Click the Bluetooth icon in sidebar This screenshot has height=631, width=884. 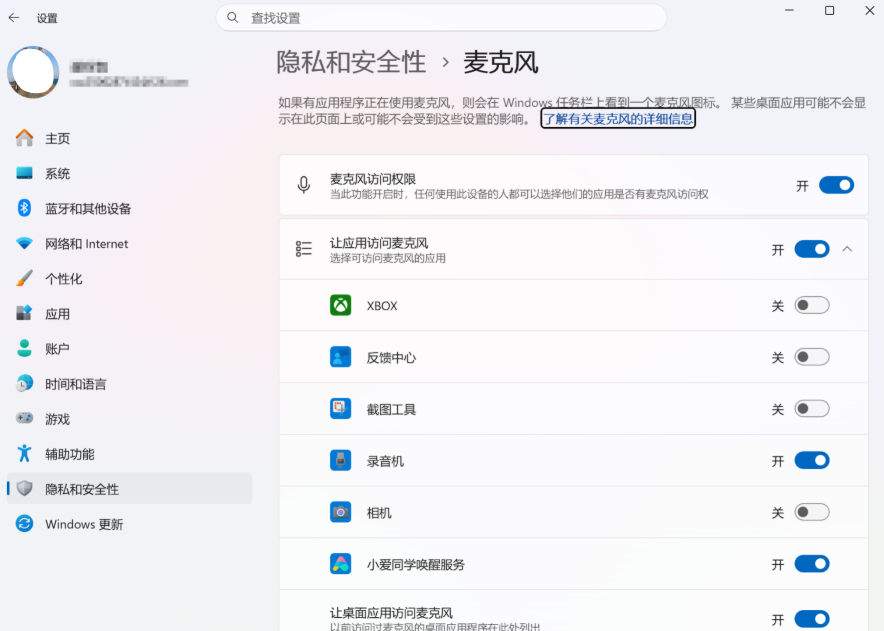[24, 208]
